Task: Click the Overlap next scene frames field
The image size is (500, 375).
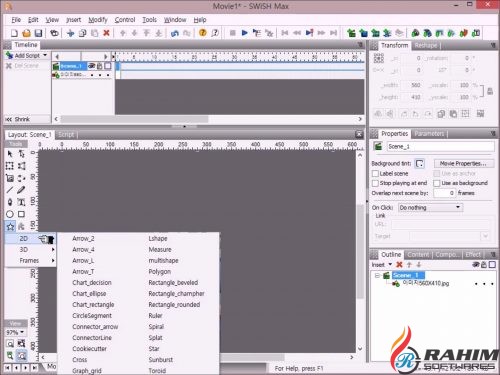Action: [445, 193]
